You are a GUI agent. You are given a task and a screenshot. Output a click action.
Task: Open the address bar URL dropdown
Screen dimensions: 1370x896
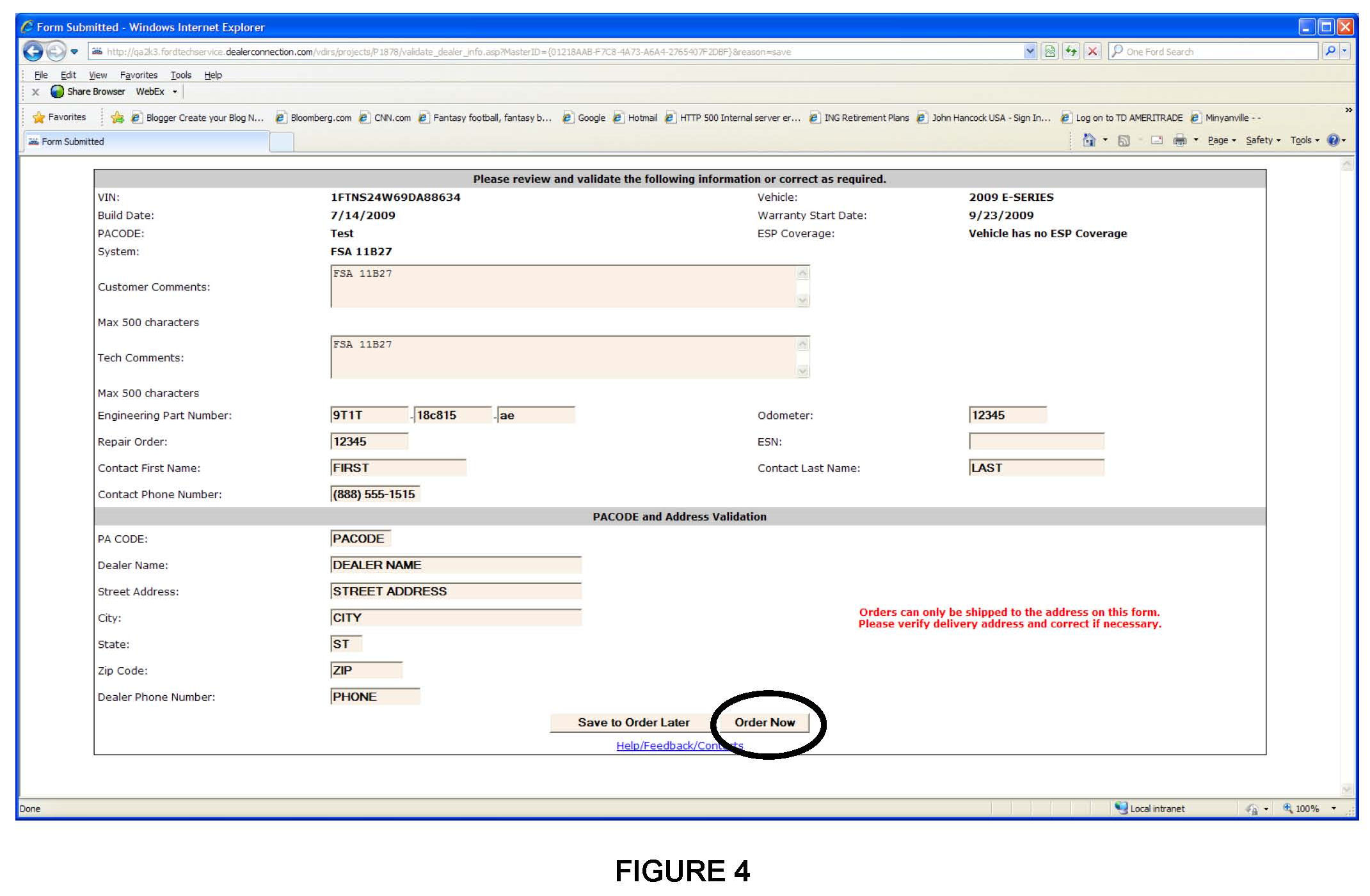tap(1030, 52)
